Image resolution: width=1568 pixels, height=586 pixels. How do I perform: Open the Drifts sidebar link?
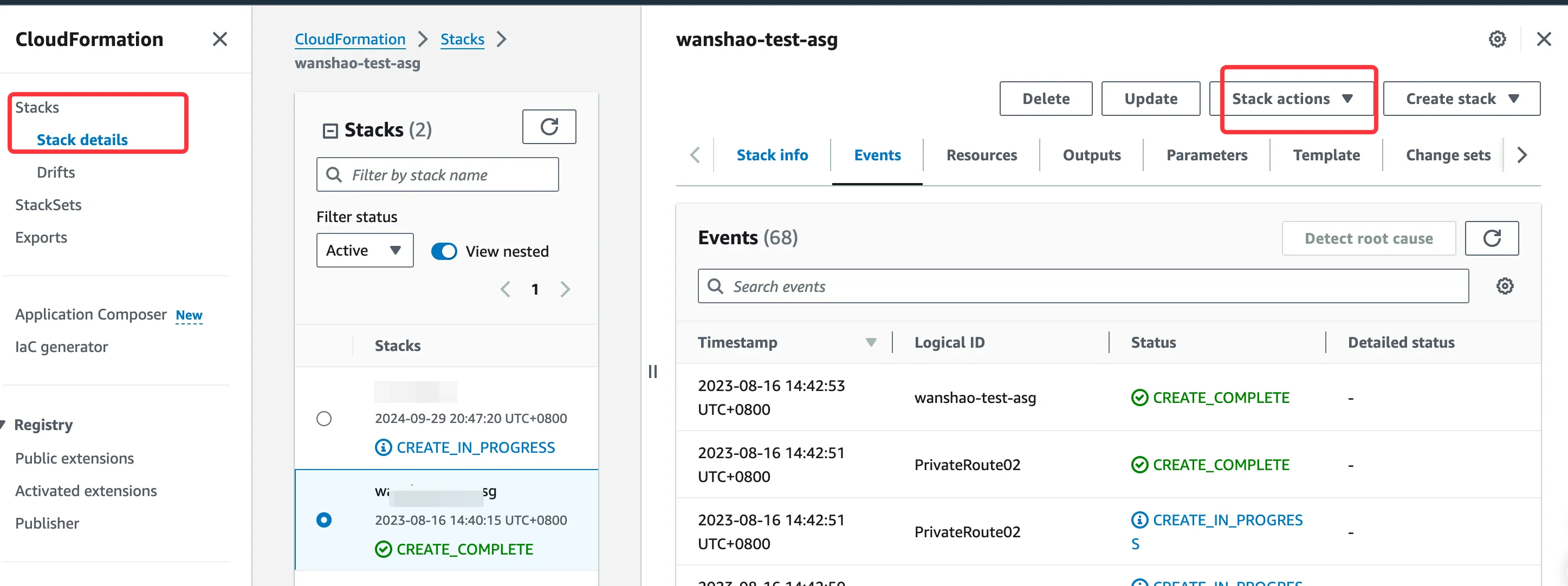[x=55, y=172]
